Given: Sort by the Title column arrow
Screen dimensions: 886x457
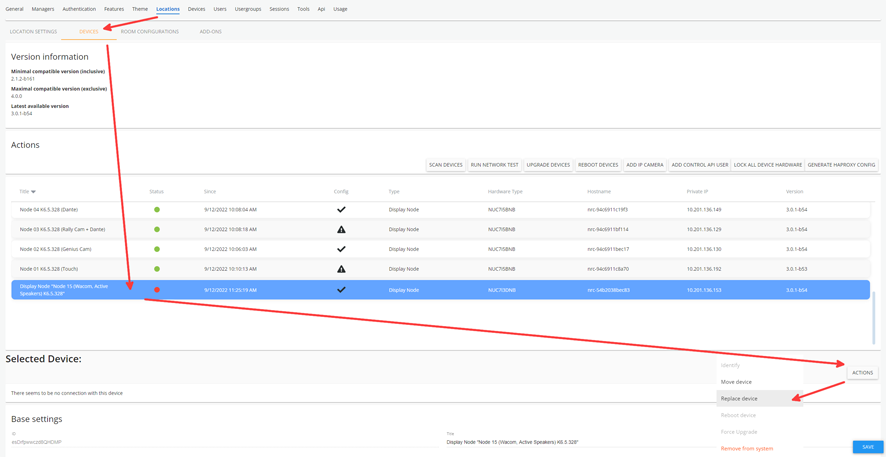Looking at the screenshot, I should tap(33, 191).
